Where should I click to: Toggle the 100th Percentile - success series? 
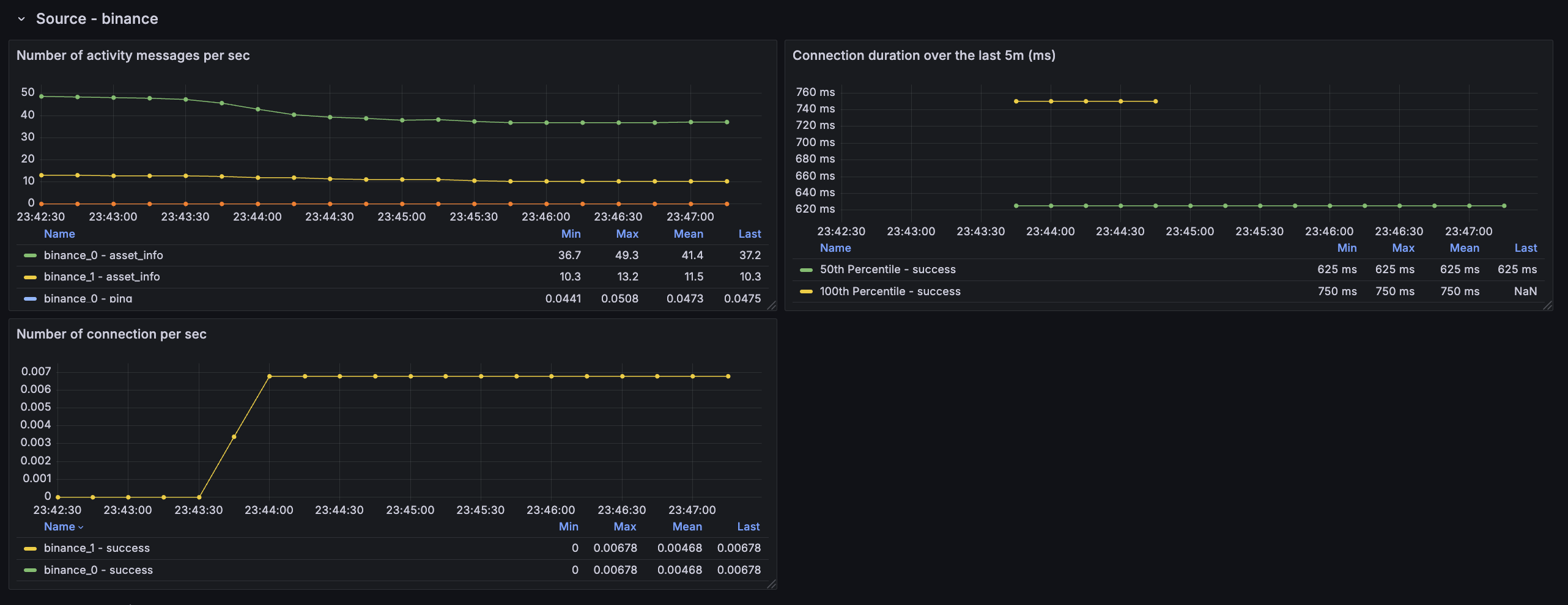890,291
